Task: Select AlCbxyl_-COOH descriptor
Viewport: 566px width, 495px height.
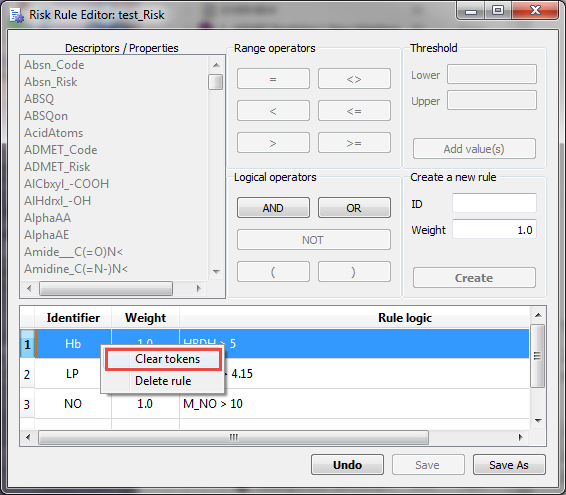Action: tap(66, 184)
